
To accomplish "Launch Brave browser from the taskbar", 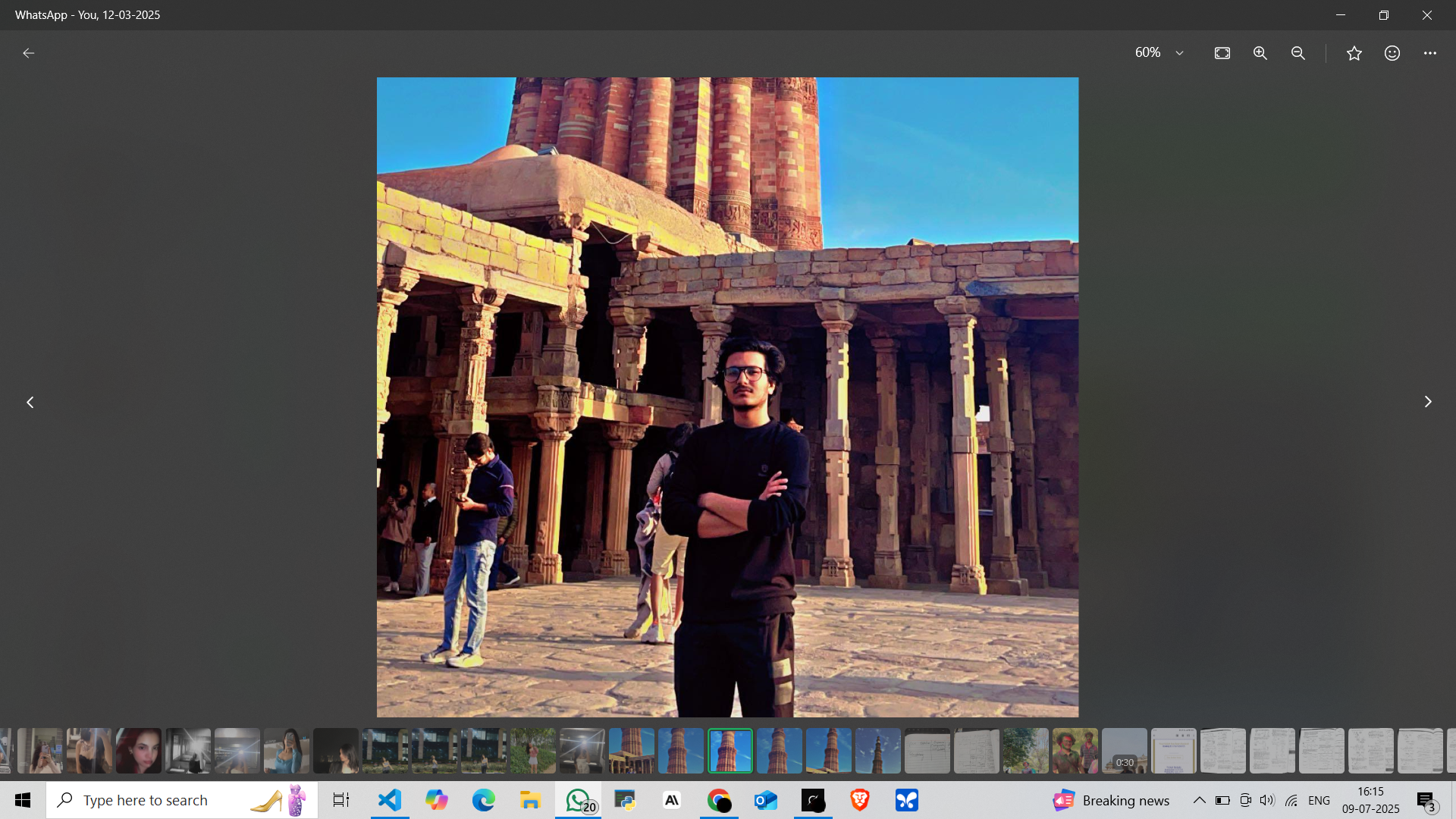I will [x=860, y=800].
